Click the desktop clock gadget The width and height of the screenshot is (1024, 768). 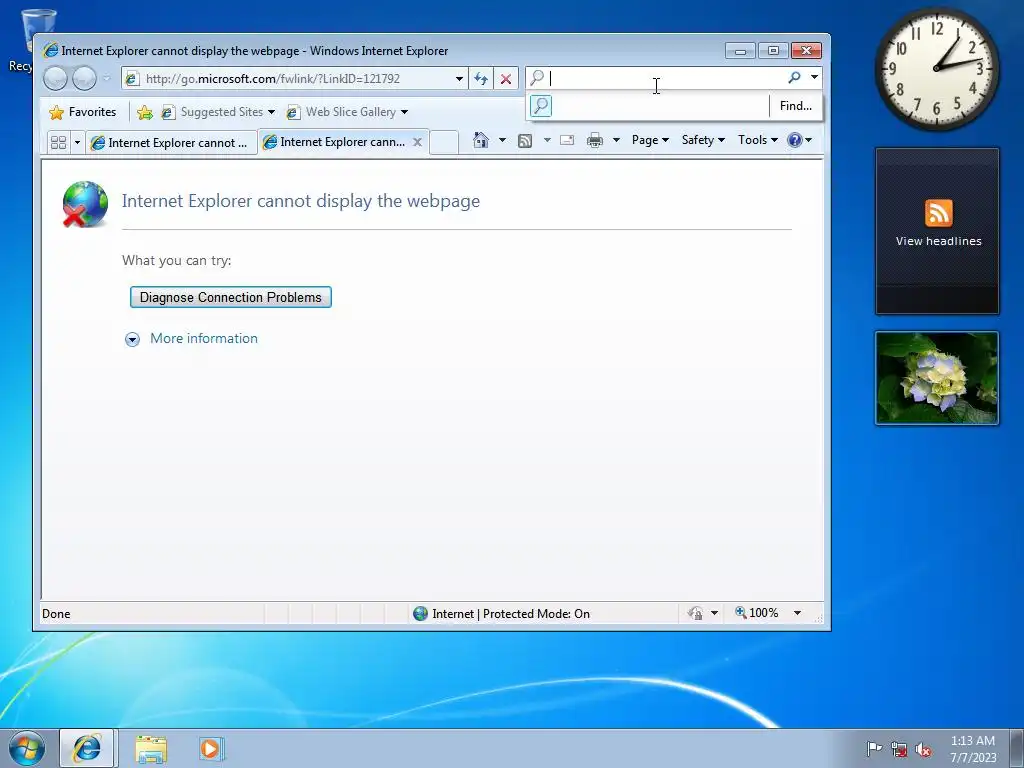coord(936,69)
